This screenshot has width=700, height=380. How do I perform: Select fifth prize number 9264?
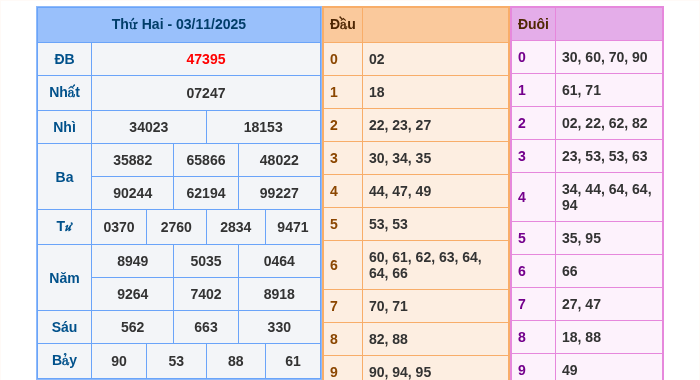(x=133, y=294)
